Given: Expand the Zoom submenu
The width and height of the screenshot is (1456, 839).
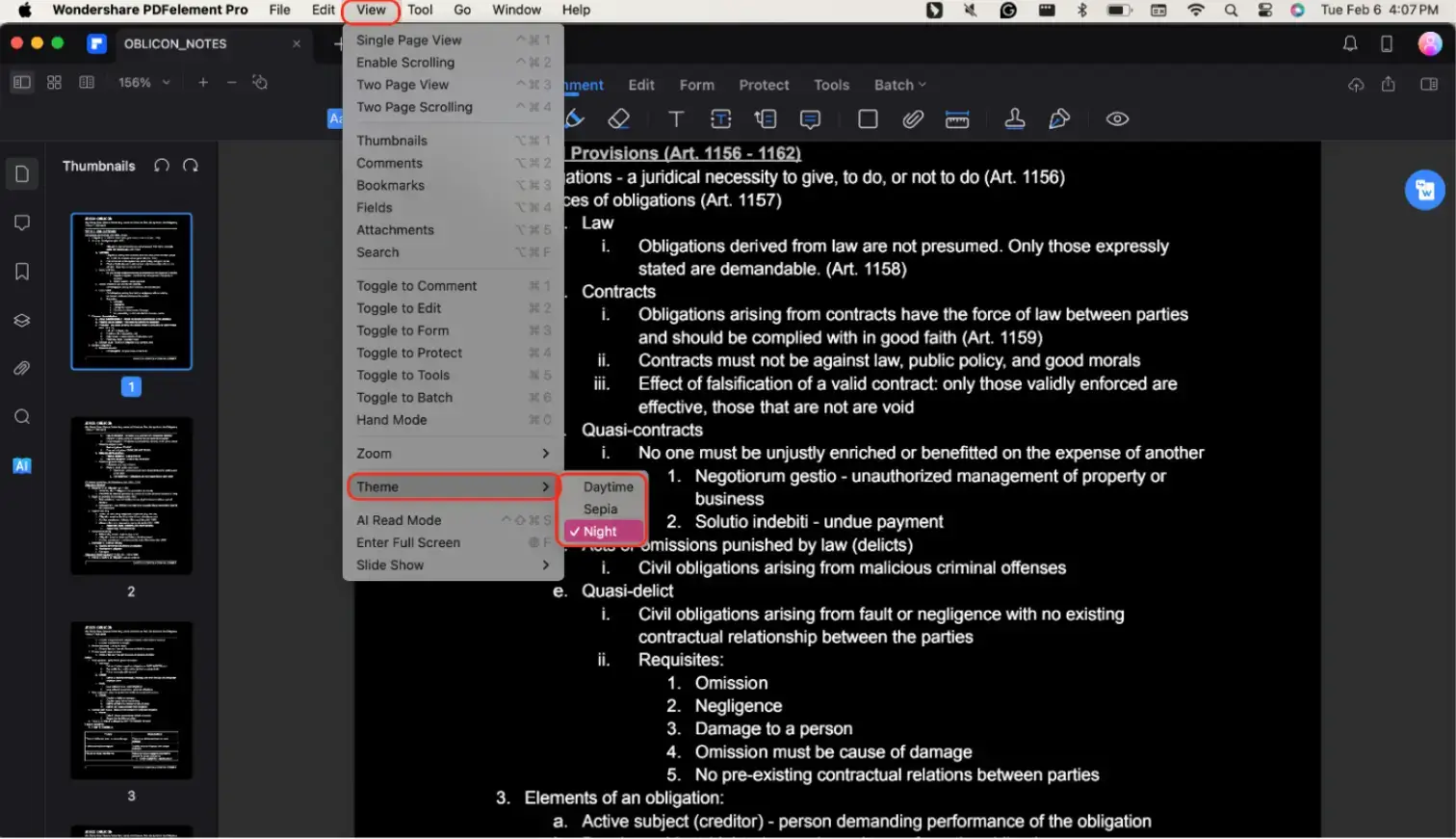Looking at the screenshot, I should [x=453, y=453].
